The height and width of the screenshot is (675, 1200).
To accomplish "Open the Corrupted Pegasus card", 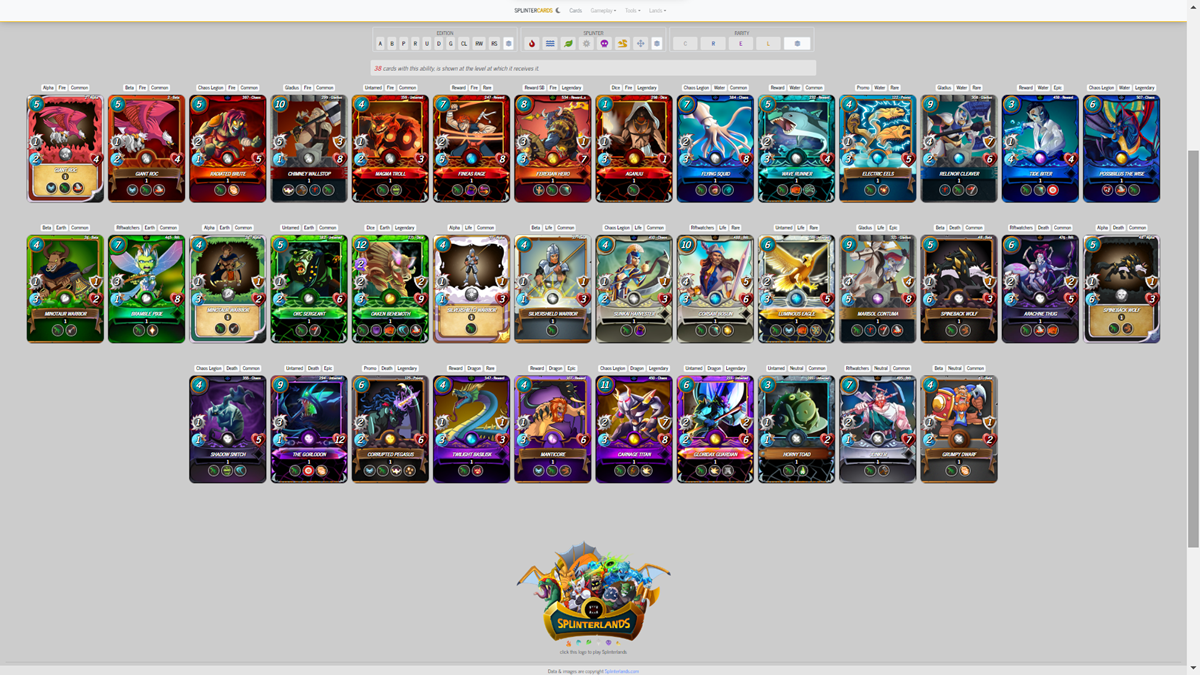I will (x=390, y=428).
